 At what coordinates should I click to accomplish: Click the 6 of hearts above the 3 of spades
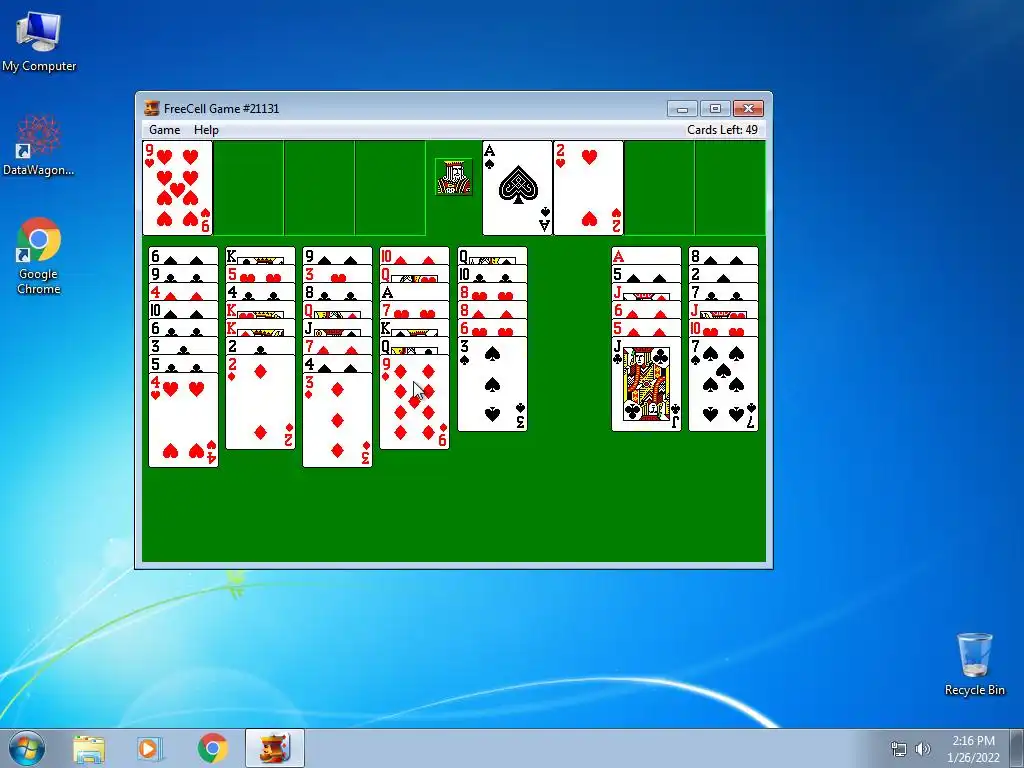pos(492,328)
